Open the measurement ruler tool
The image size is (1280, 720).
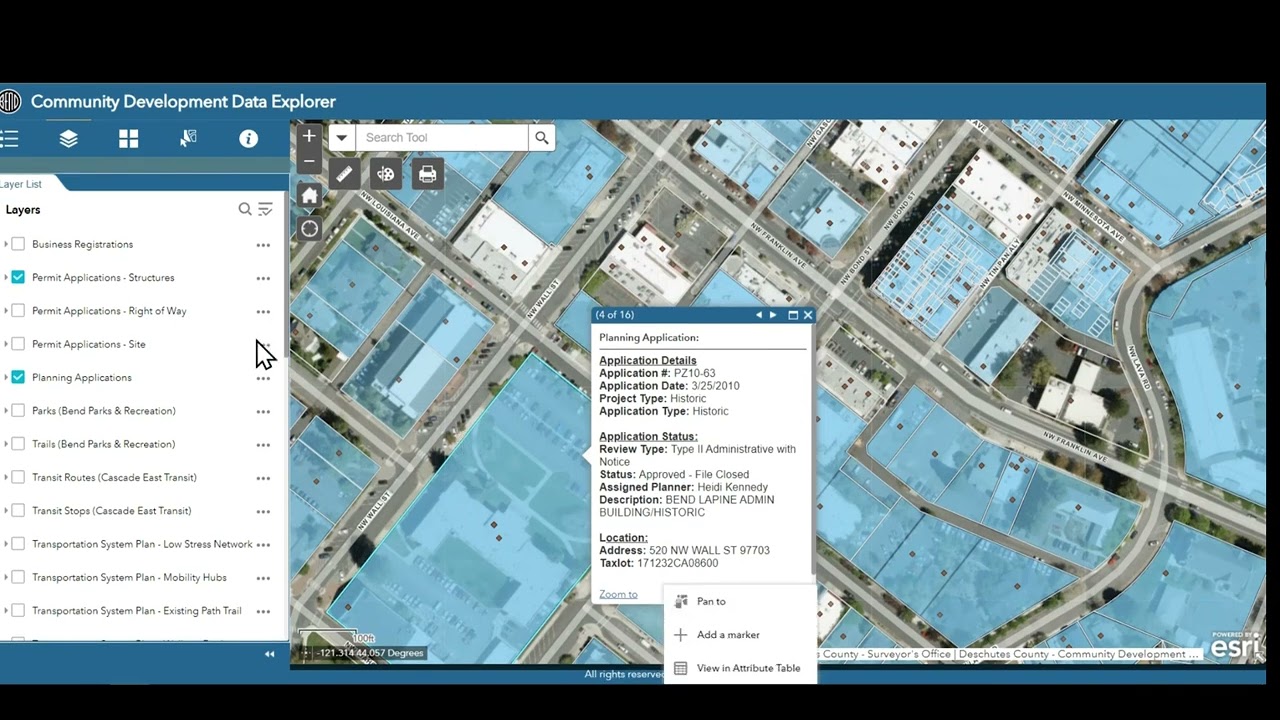point(344,174)
